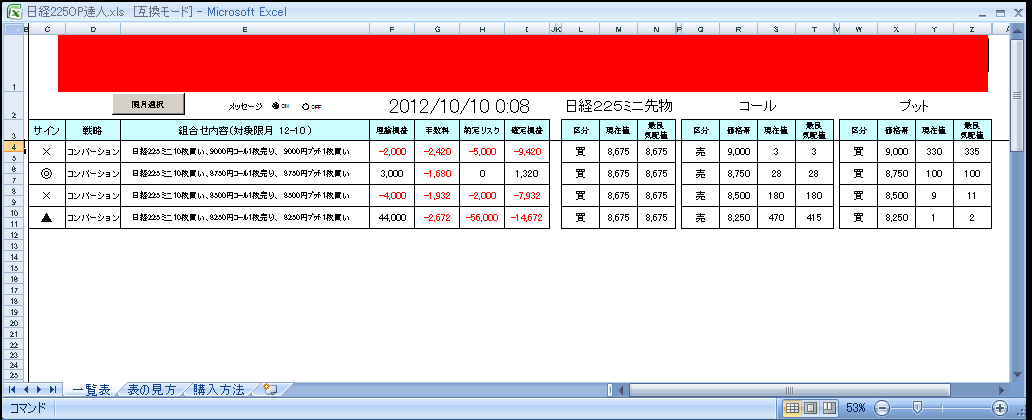Click the プット section heading
Screen dimensions: 1032x420
click(x=916, y=106)
